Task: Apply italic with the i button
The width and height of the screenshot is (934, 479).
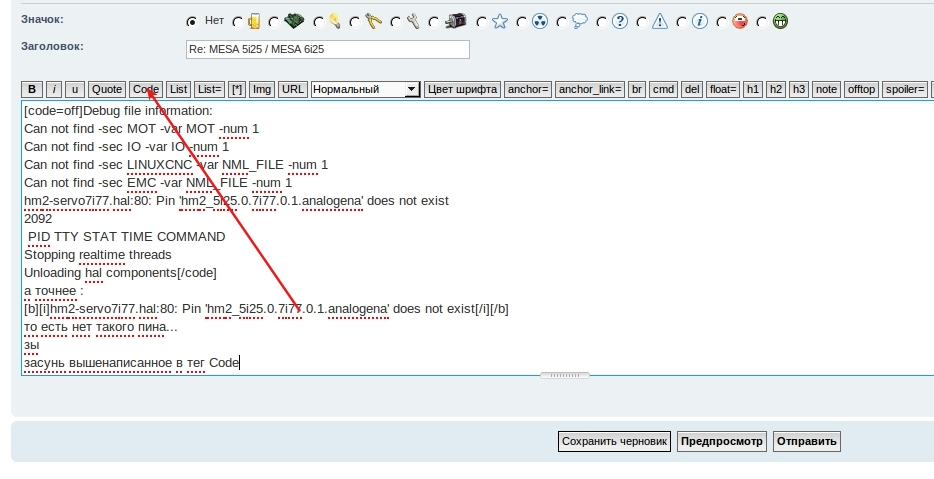Action: 54,89
